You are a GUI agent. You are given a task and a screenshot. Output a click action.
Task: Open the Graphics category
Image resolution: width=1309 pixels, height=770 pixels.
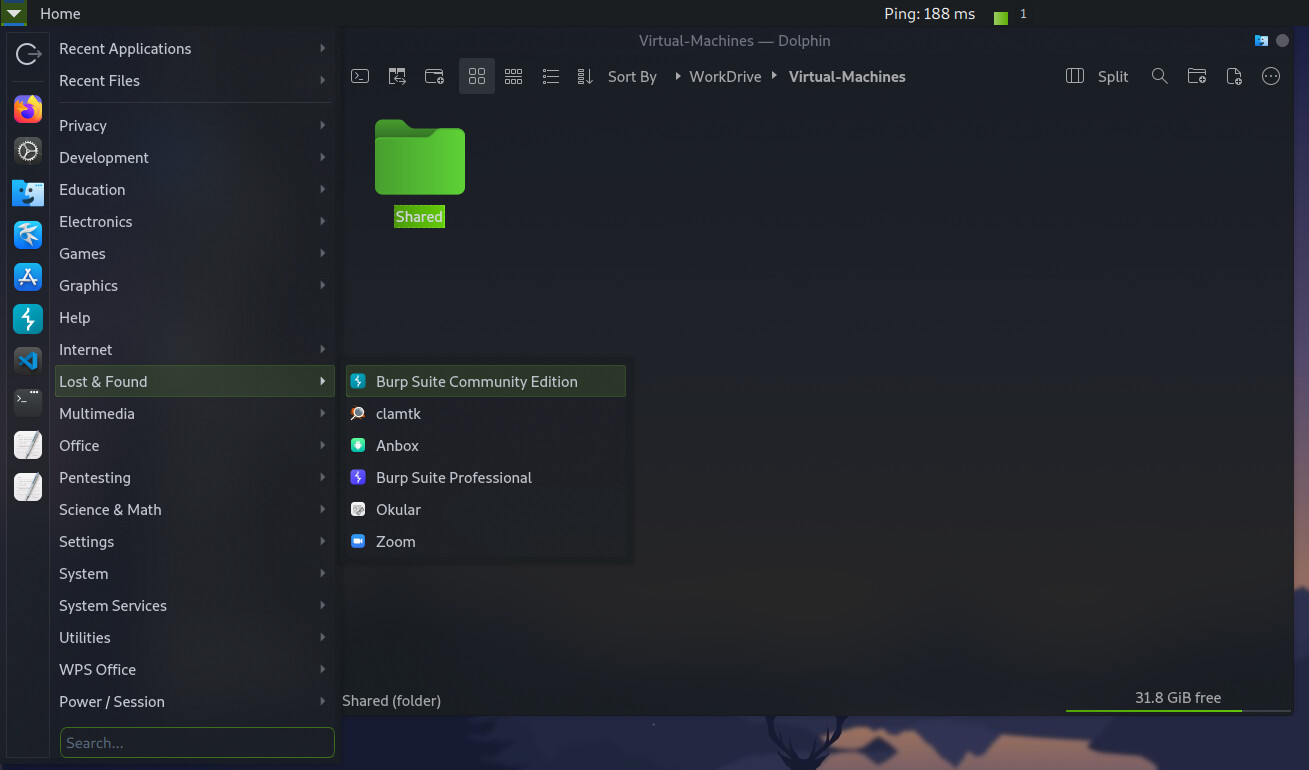[194, 285]
